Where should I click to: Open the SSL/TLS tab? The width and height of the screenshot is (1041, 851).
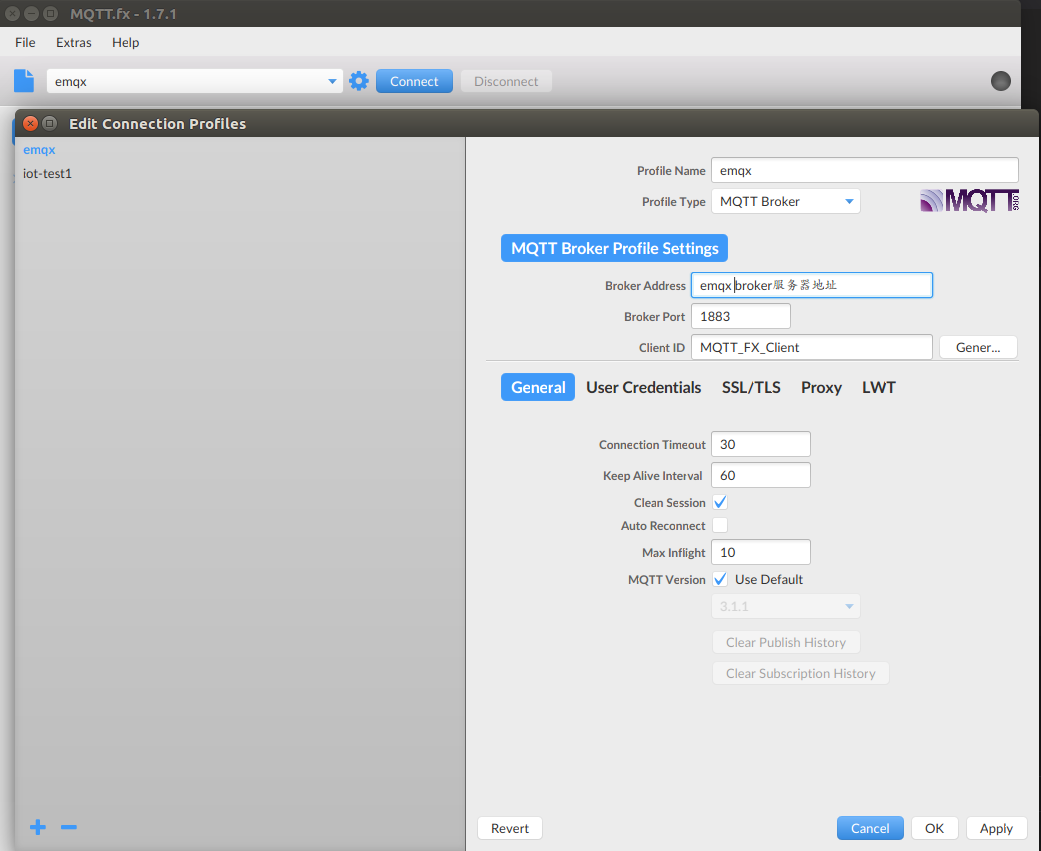(751, 387)
